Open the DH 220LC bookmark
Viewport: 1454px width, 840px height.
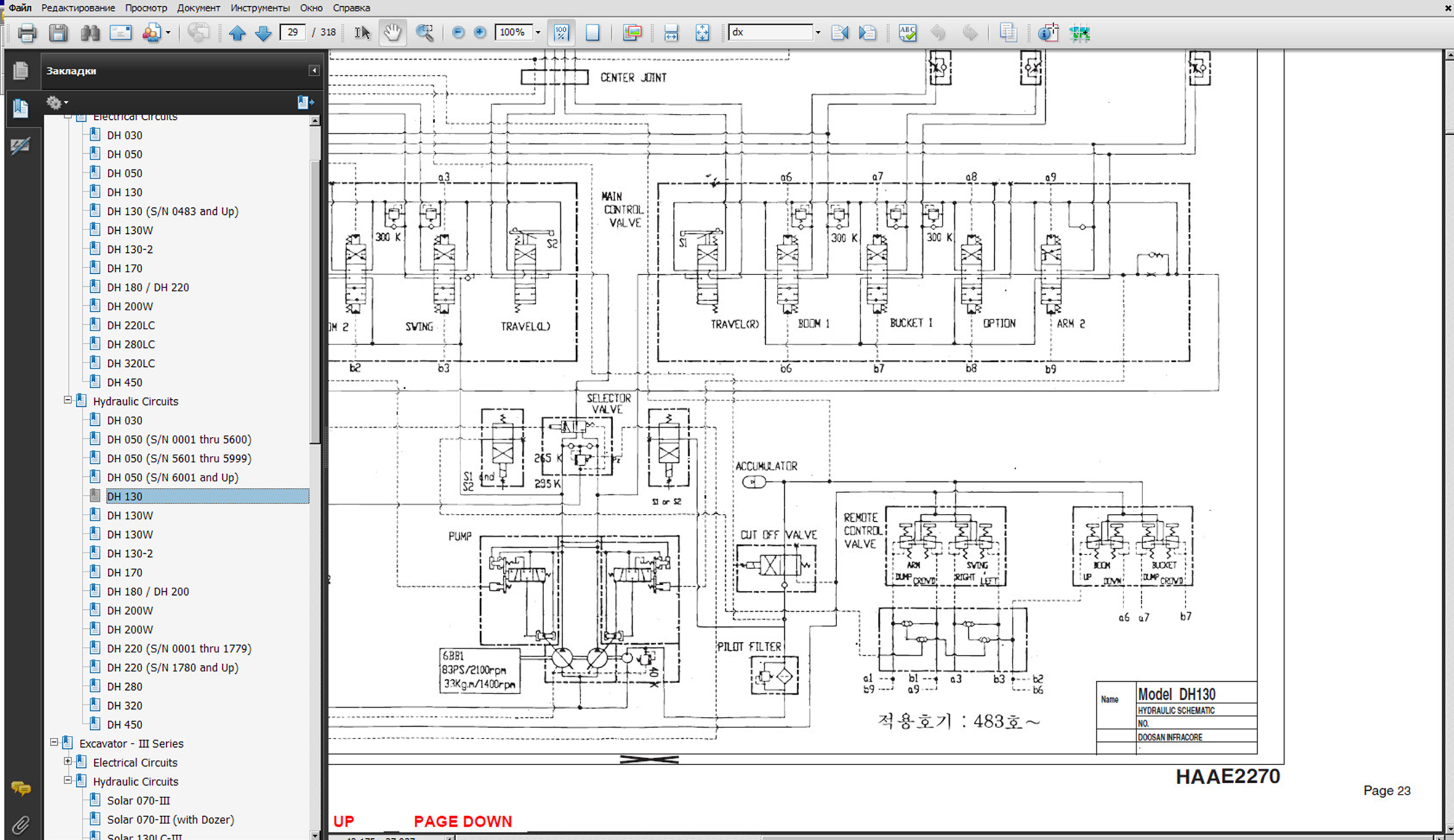click(x=131, y=325)
